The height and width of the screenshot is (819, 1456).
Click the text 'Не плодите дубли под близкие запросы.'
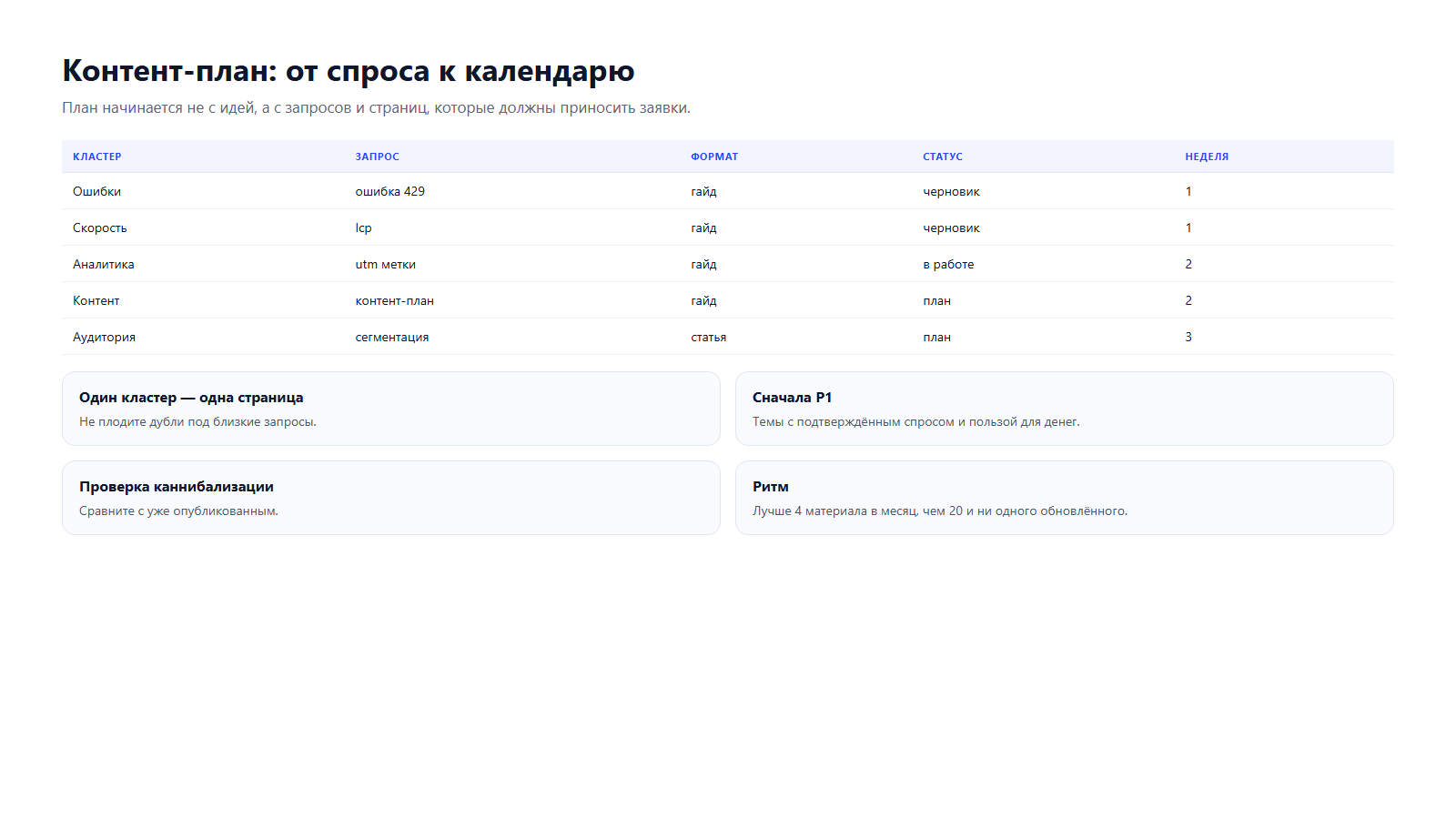click(197, 421)
